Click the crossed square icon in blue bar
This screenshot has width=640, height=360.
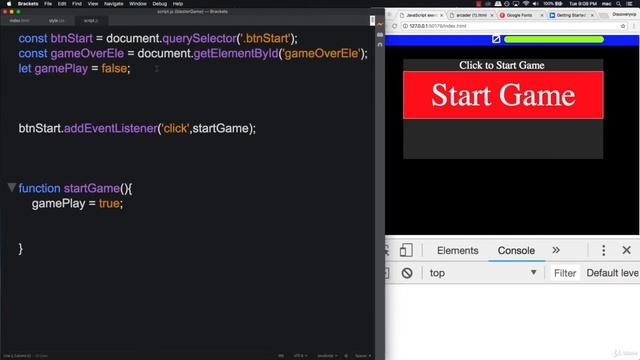(x=496, y=39)
